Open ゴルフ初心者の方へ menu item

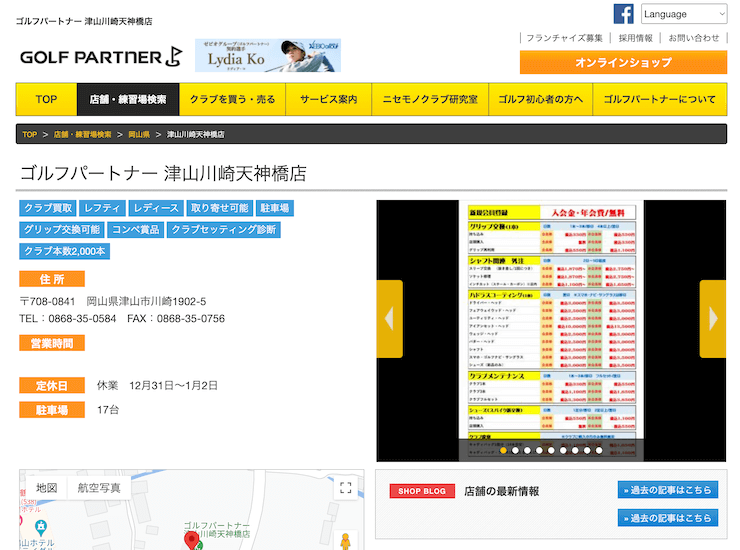(540, 100)
